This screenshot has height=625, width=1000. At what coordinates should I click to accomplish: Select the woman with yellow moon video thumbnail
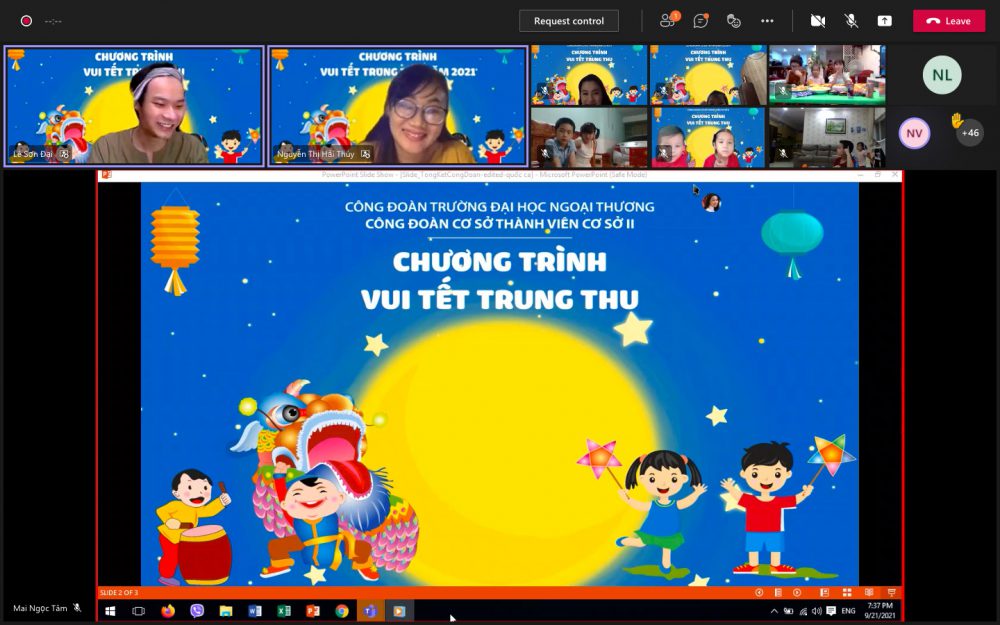pyautogui.click(x=589, y=75)
